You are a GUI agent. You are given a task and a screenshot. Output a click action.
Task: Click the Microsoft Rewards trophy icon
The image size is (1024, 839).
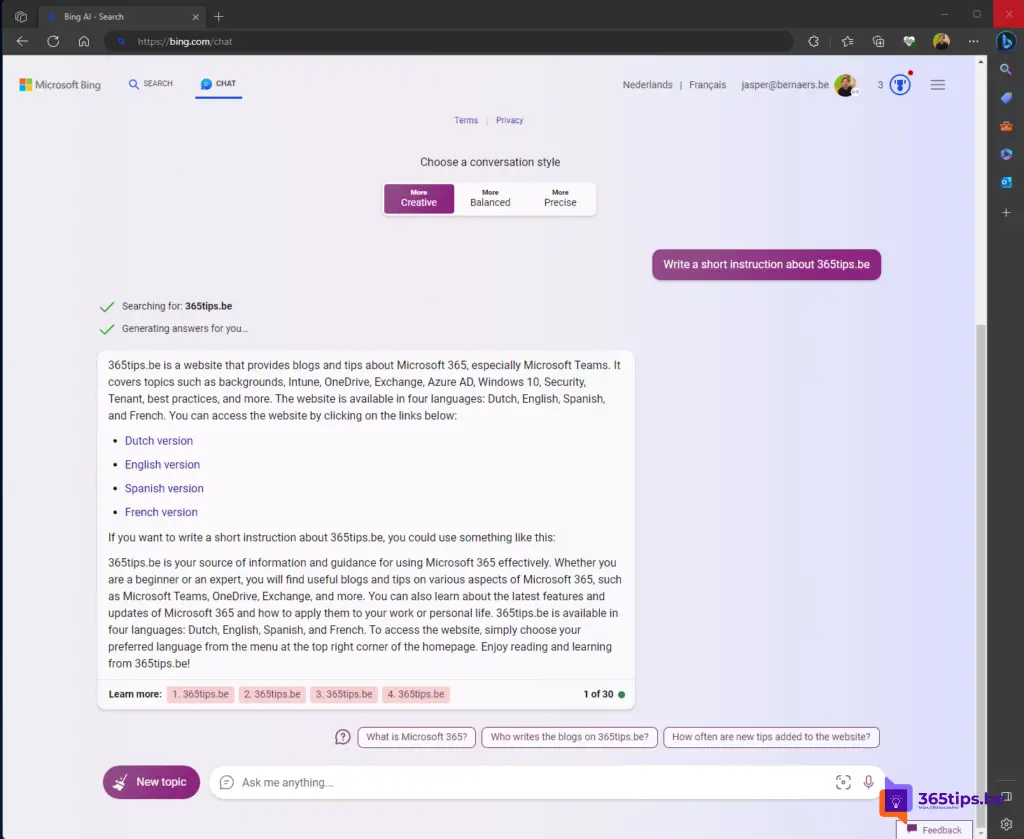(x=900, y=84)
